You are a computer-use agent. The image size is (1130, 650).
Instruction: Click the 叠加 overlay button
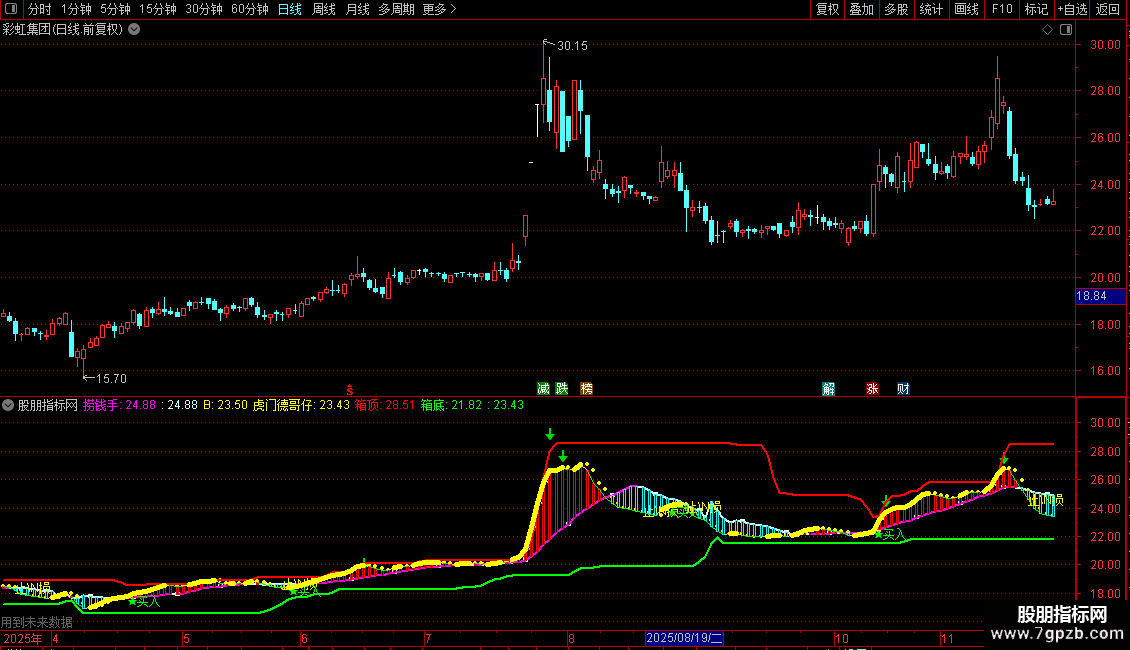[861, 9]
